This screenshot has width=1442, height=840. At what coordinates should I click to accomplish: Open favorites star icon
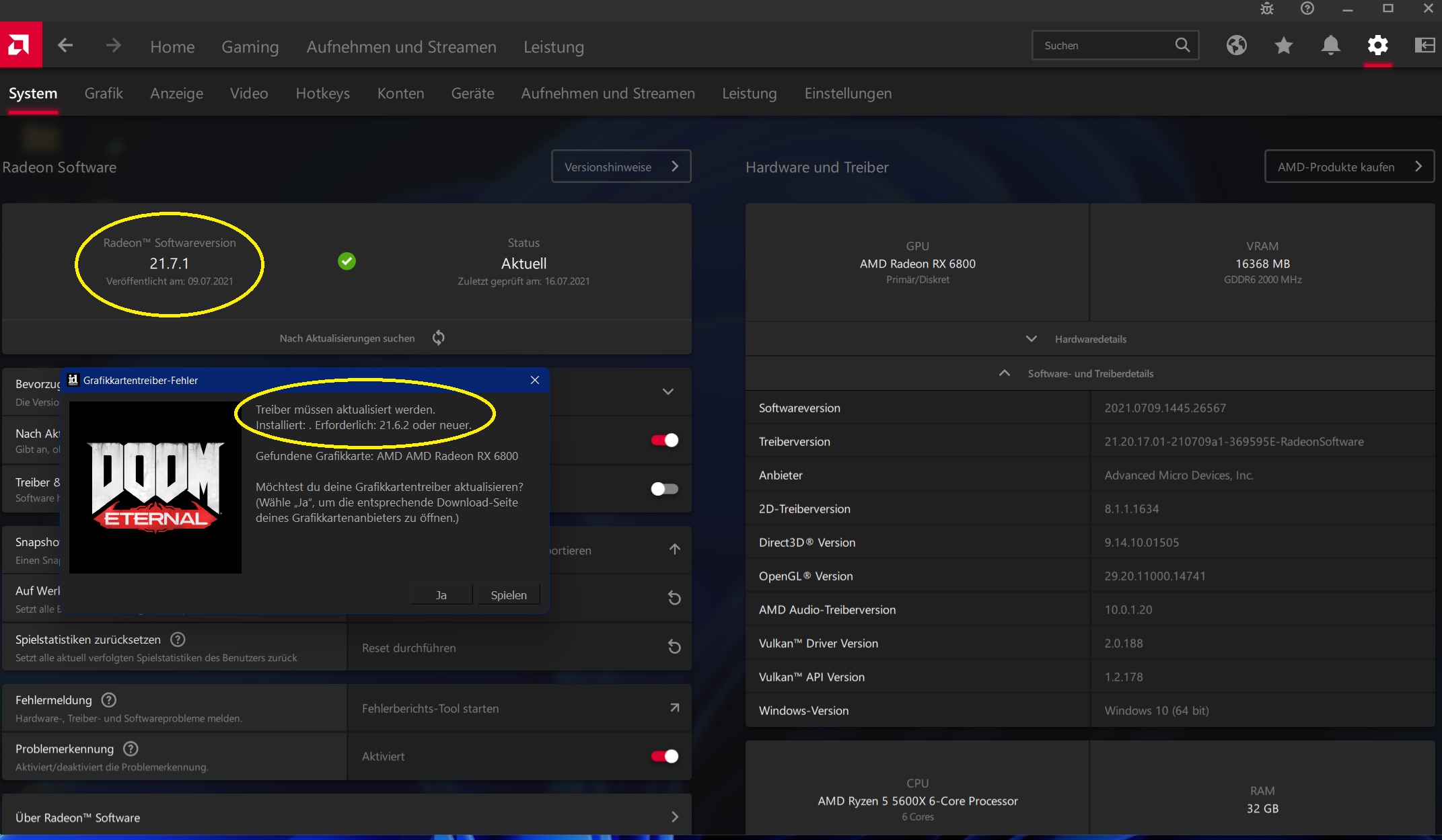1283,45
